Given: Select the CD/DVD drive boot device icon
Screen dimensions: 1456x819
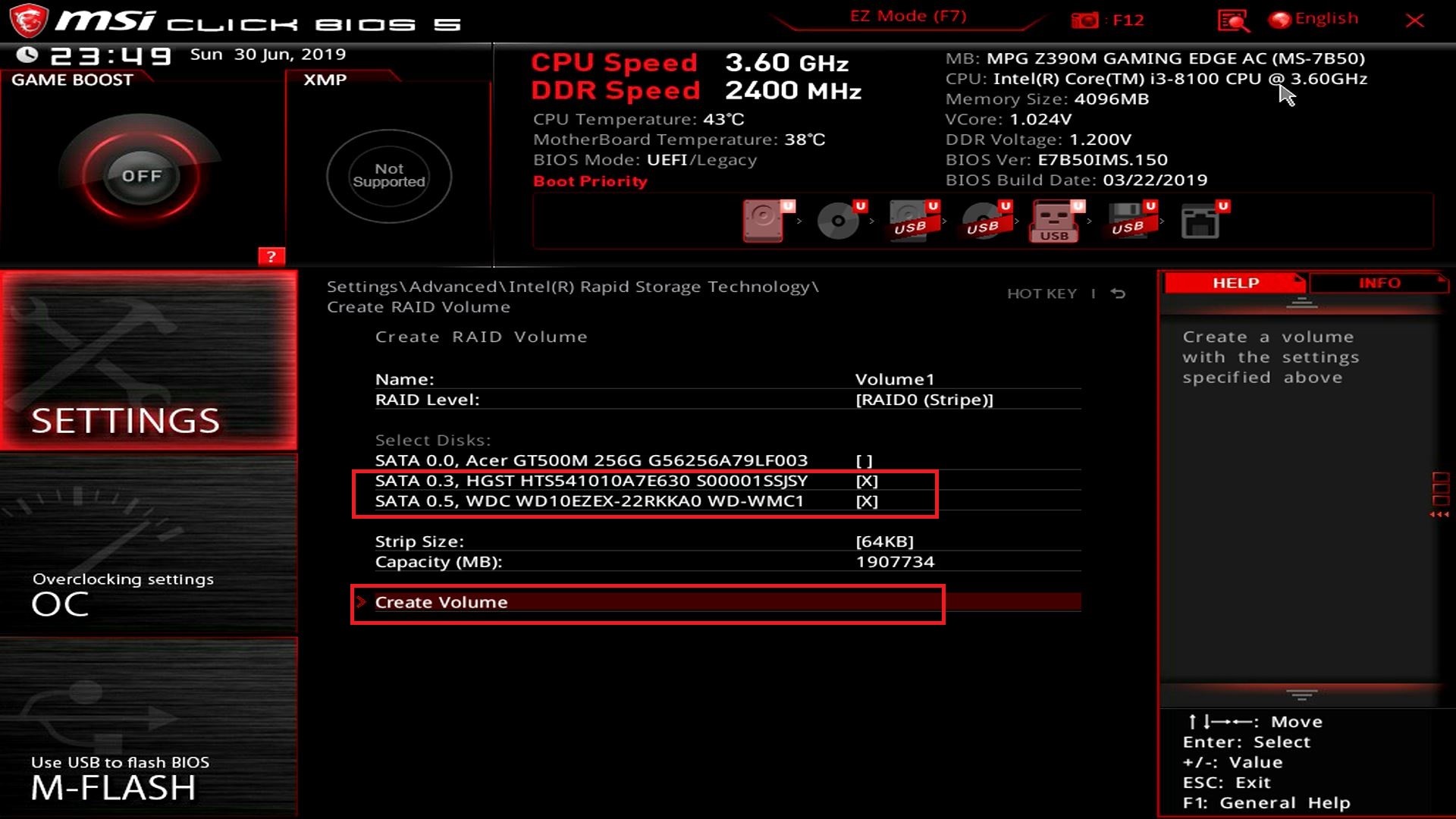Looking at the screenshot, I should [838, 221].
